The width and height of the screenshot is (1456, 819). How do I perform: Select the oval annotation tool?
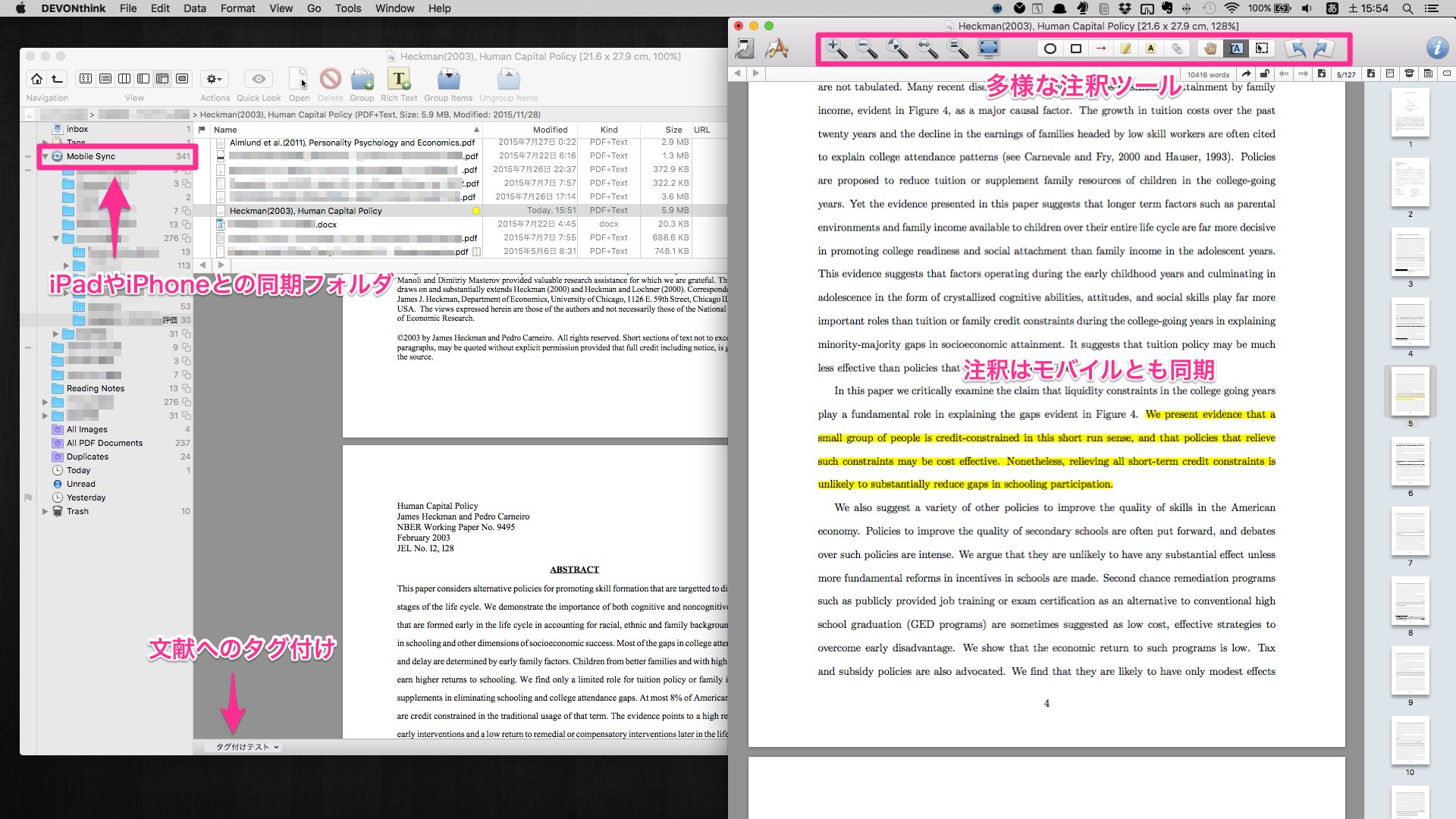pos(1050,49)
